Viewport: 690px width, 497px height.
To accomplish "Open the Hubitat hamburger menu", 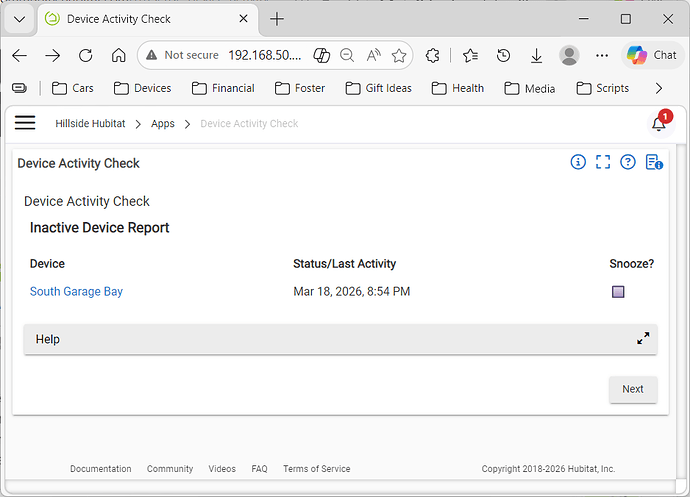I will pyautogui.click(x=25, y=123).
